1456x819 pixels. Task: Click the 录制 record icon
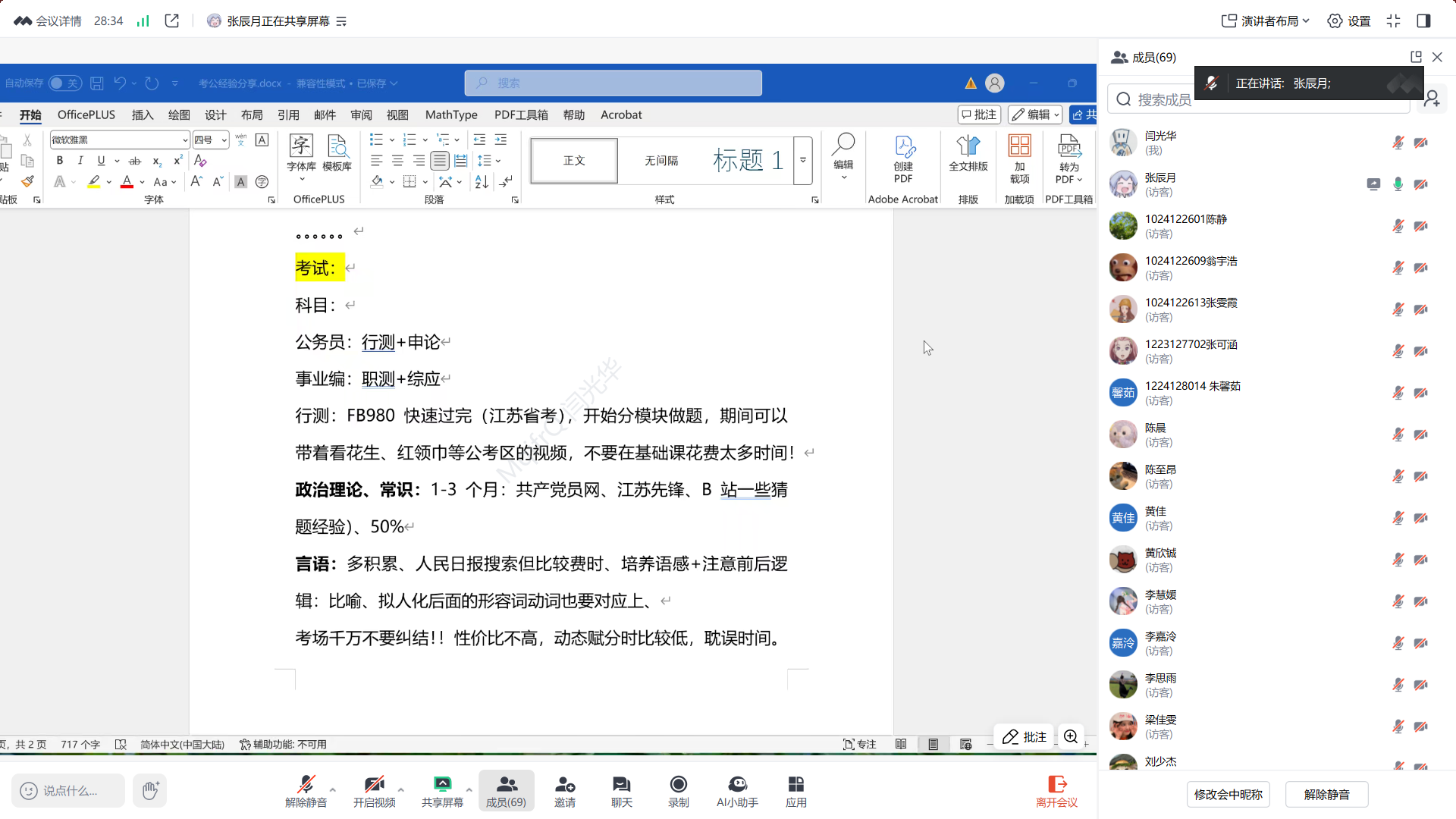[678, 784]
